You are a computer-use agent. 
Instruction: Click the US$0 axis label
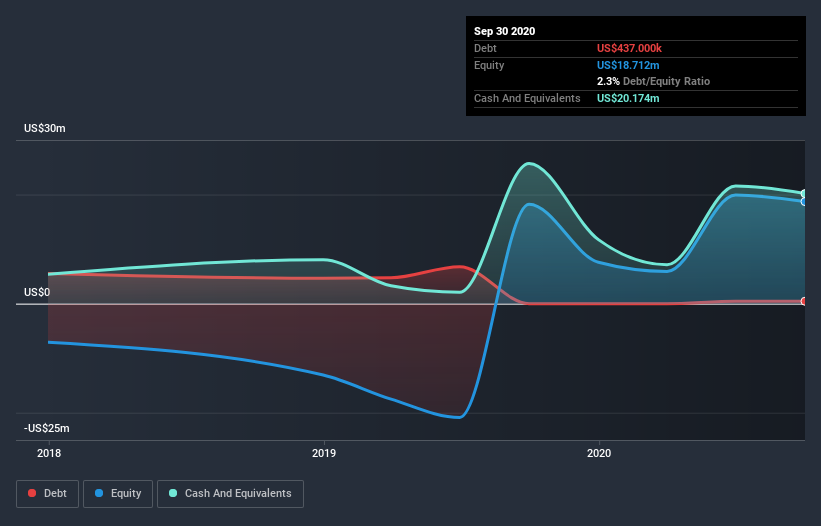(37, 292)
